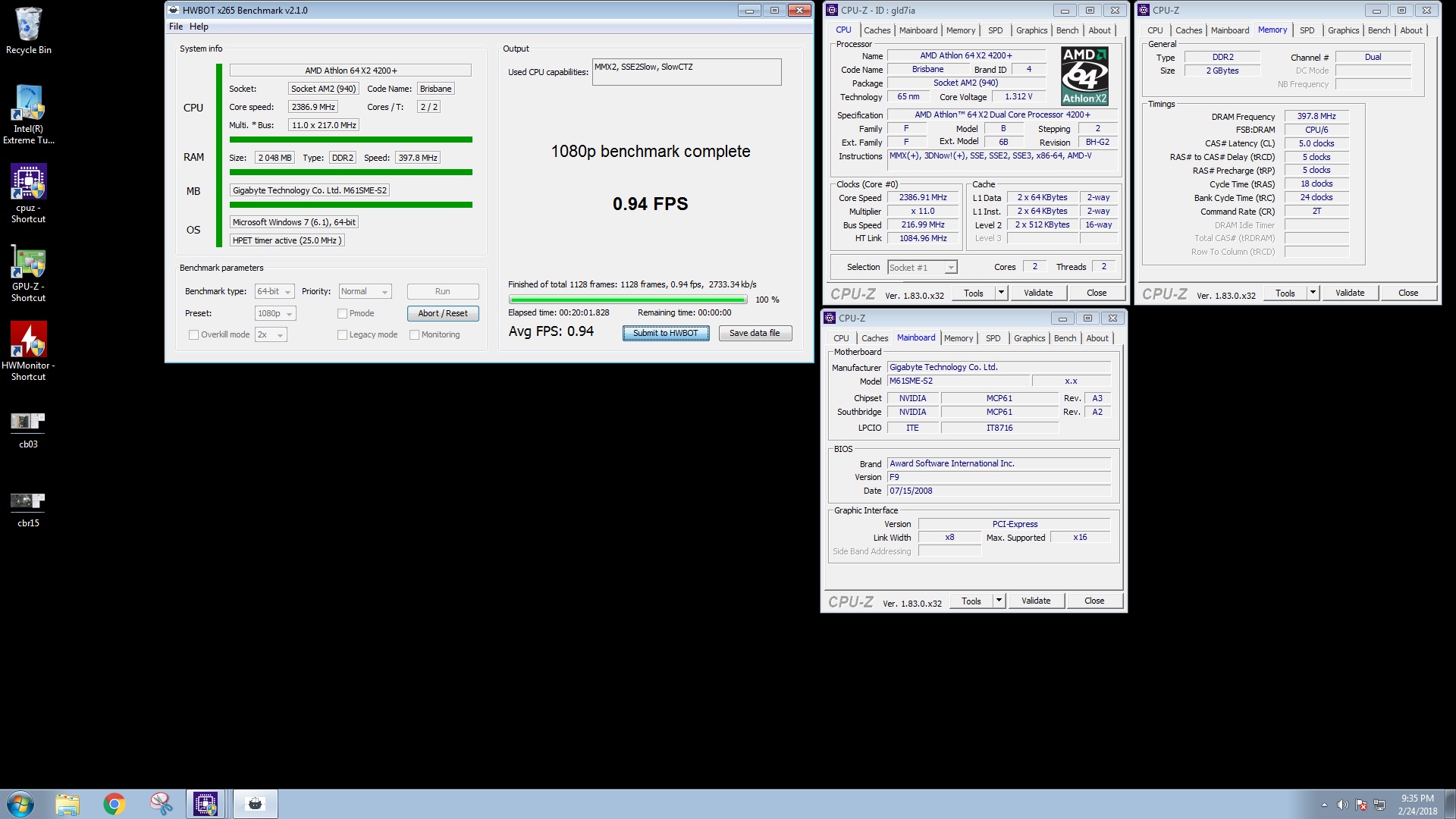Open Preset 1080p dropdown
This screenshot has height=819, width=1456.
pyautogui.click(x=275, y=313)
